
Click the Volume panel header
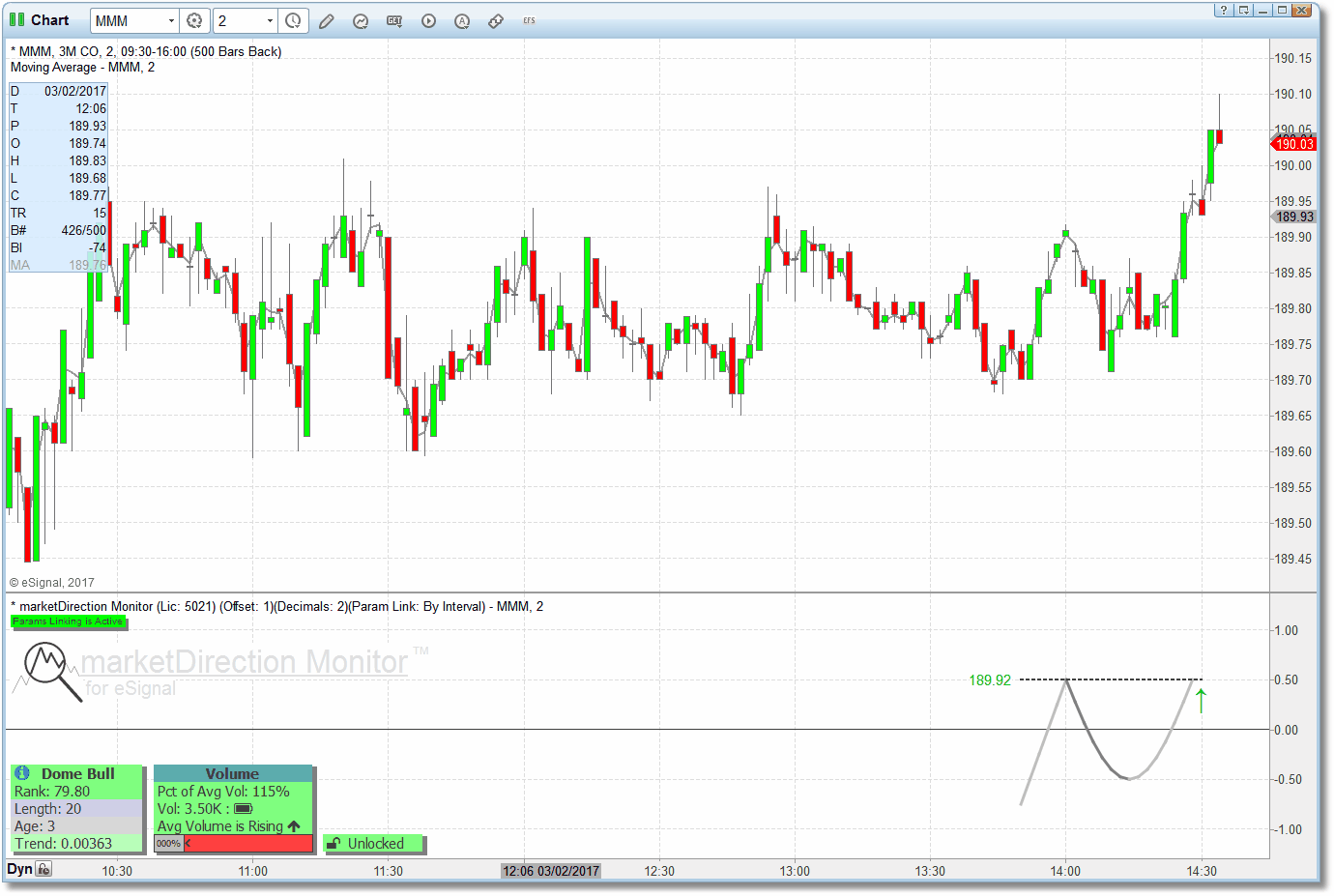(232, 773)
